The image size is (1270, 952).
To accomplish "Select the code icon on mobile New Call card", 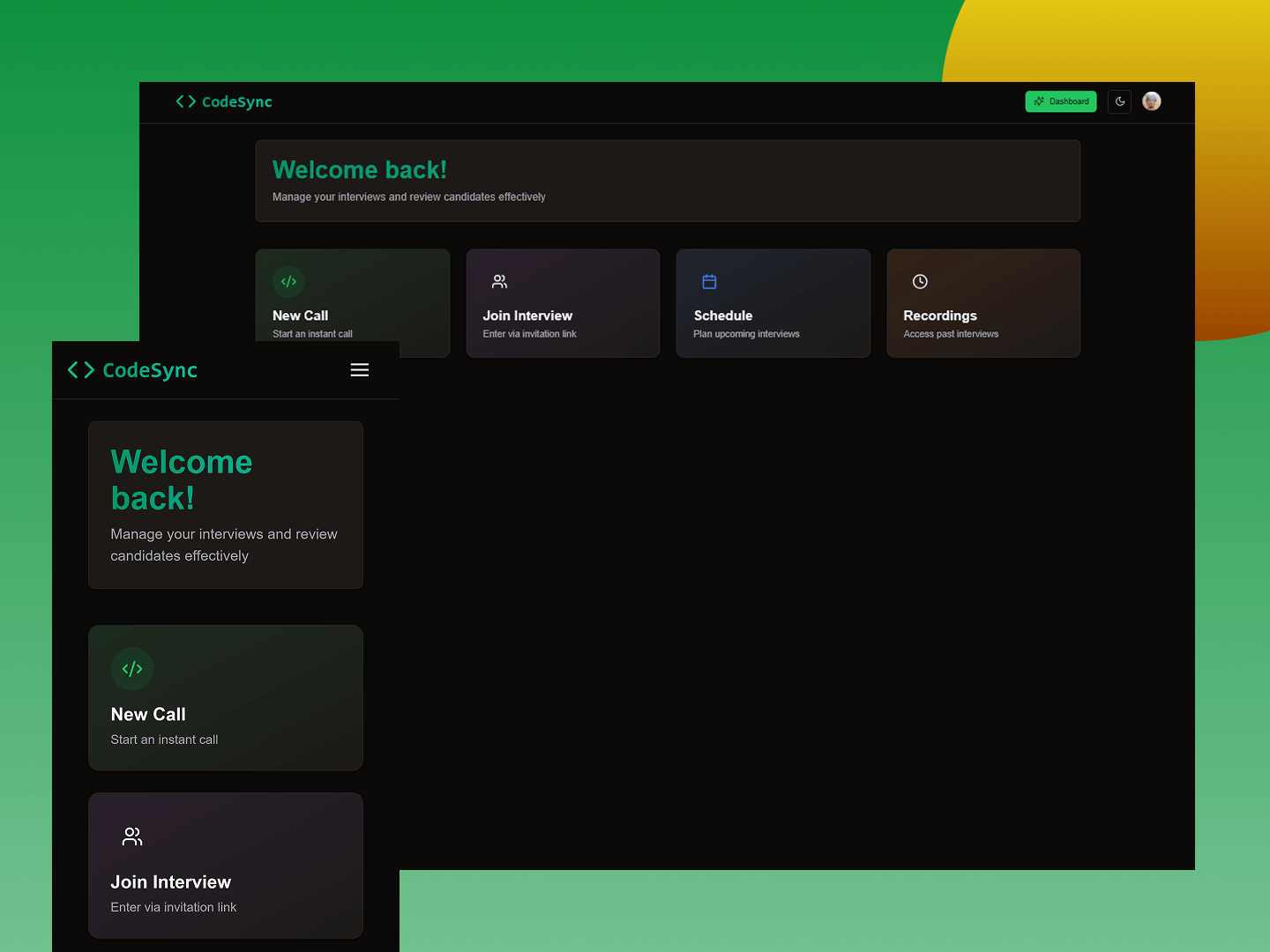I will coord(132,668).
